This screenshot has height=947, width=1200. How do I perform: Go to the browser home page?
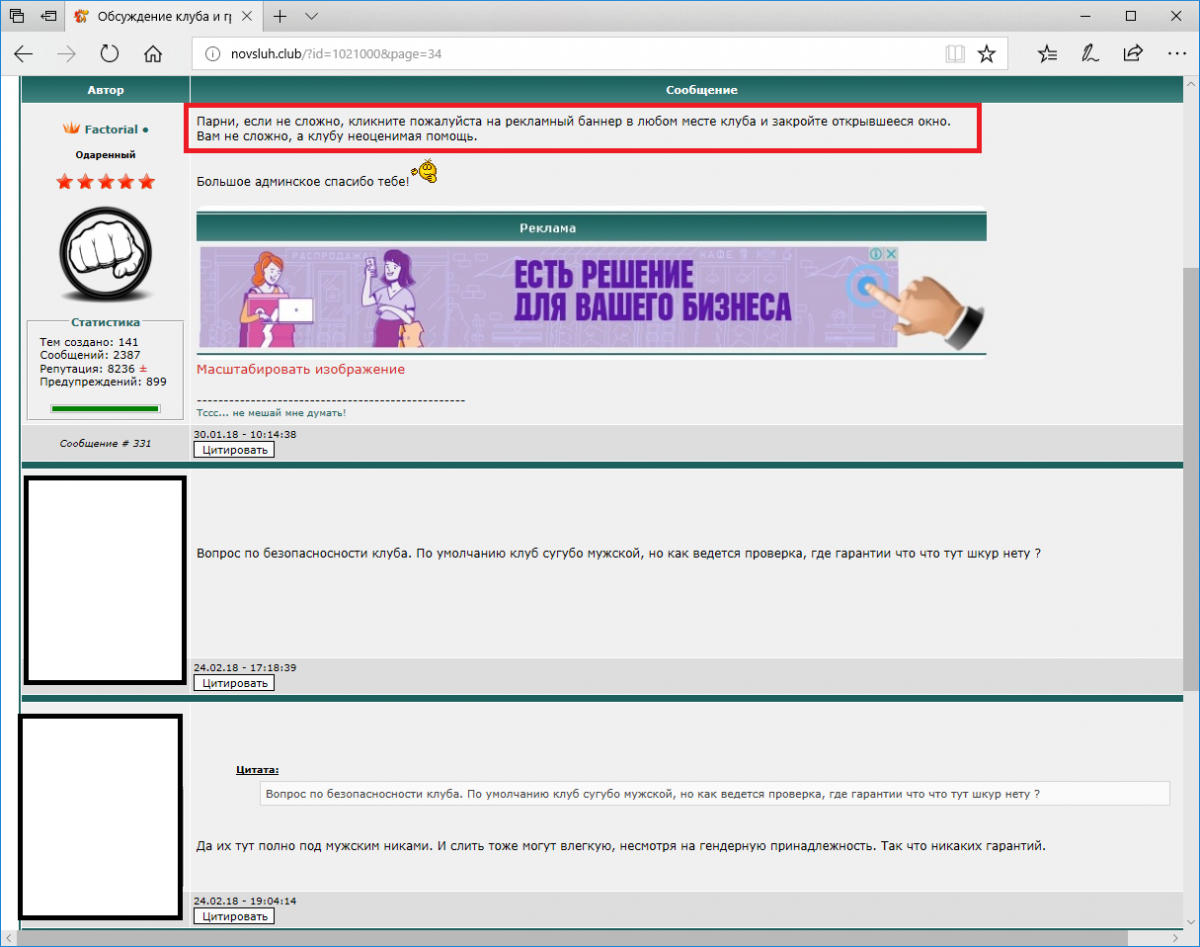coord(153,54)
